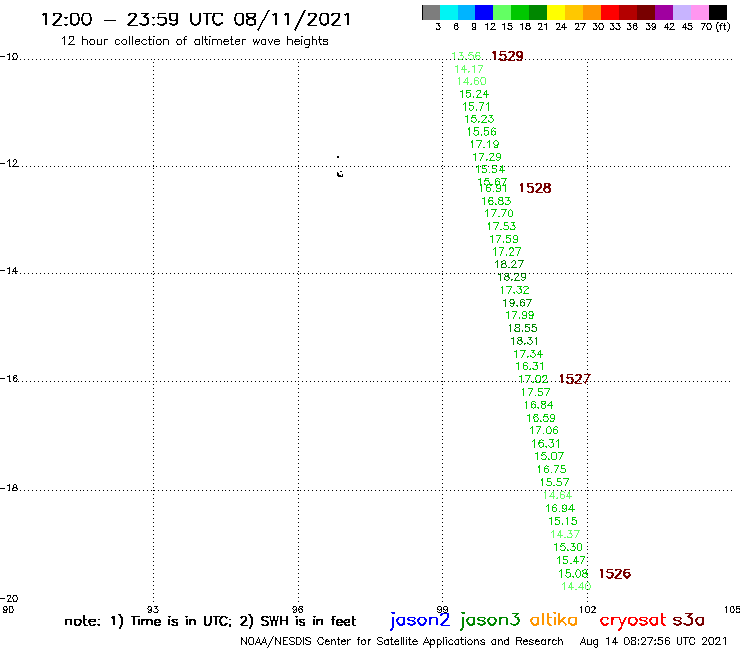Select the dark blue legend swatch
The width and height of the screenshot is (740, 650).
click(x=484, y=12)
